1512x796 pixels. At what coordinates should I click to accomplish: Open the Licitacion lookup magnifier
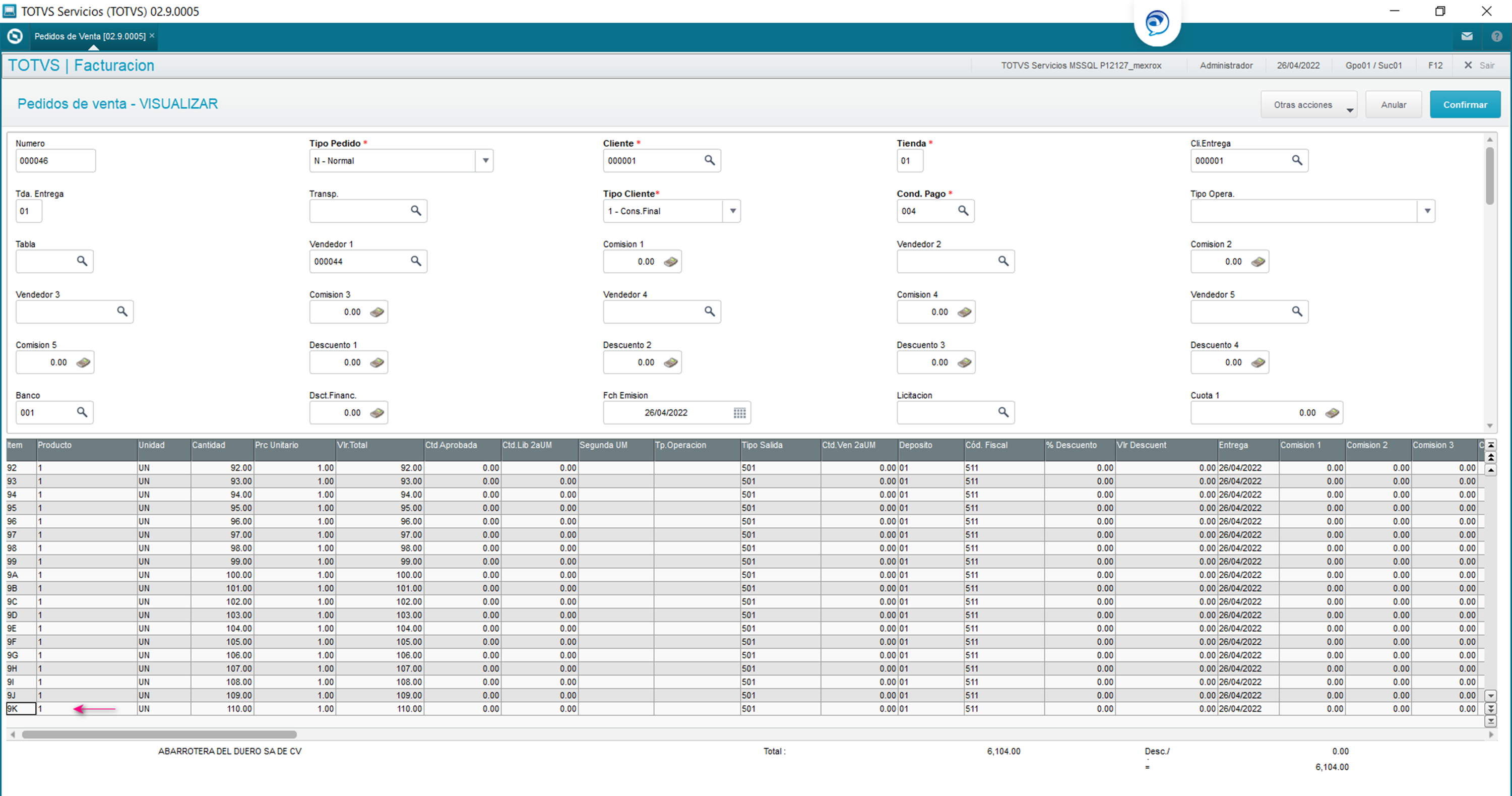click(1003, 413)
